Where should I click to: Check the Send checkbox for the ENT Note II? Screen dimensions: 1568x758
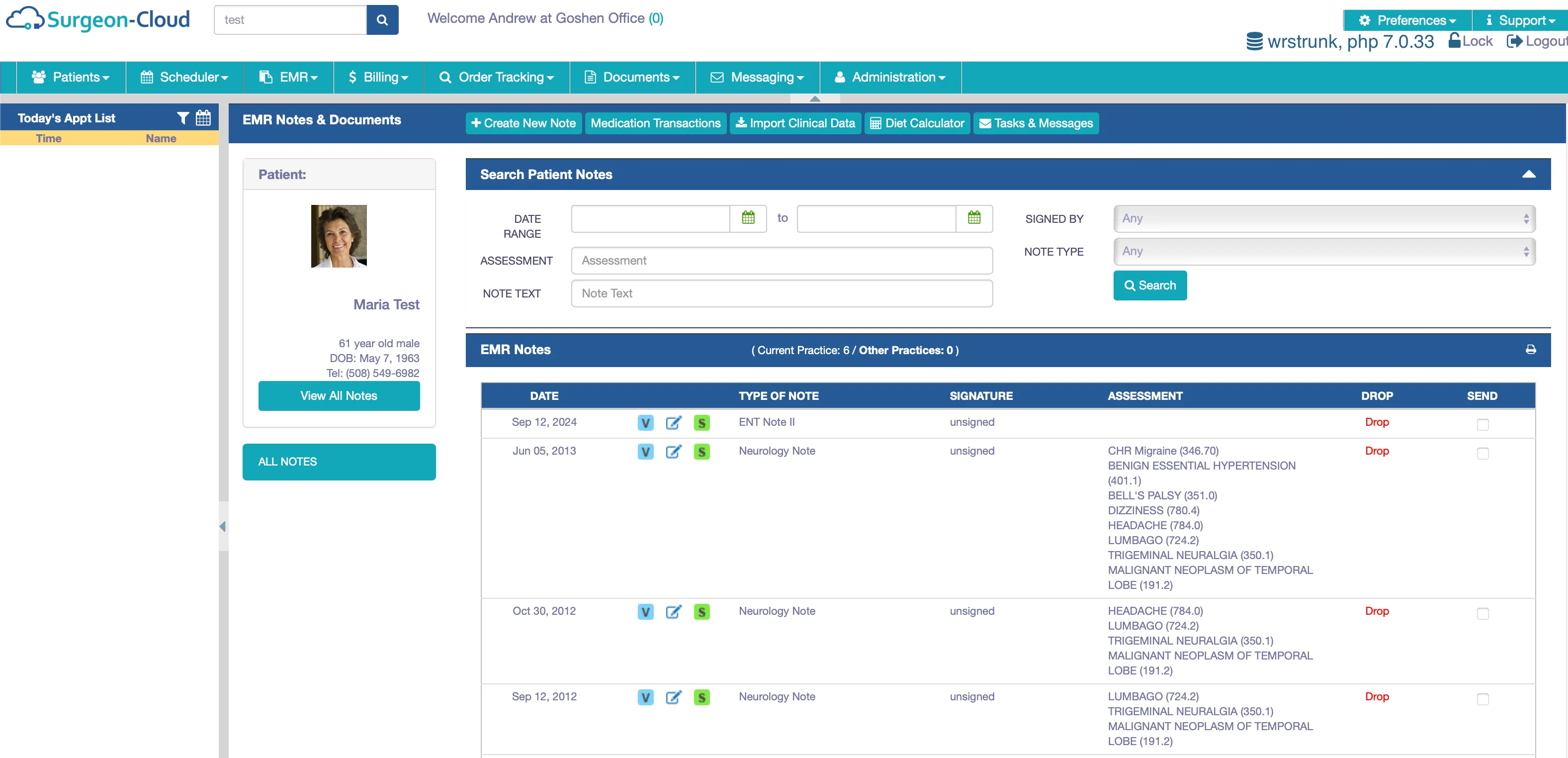pos(1483,425)
